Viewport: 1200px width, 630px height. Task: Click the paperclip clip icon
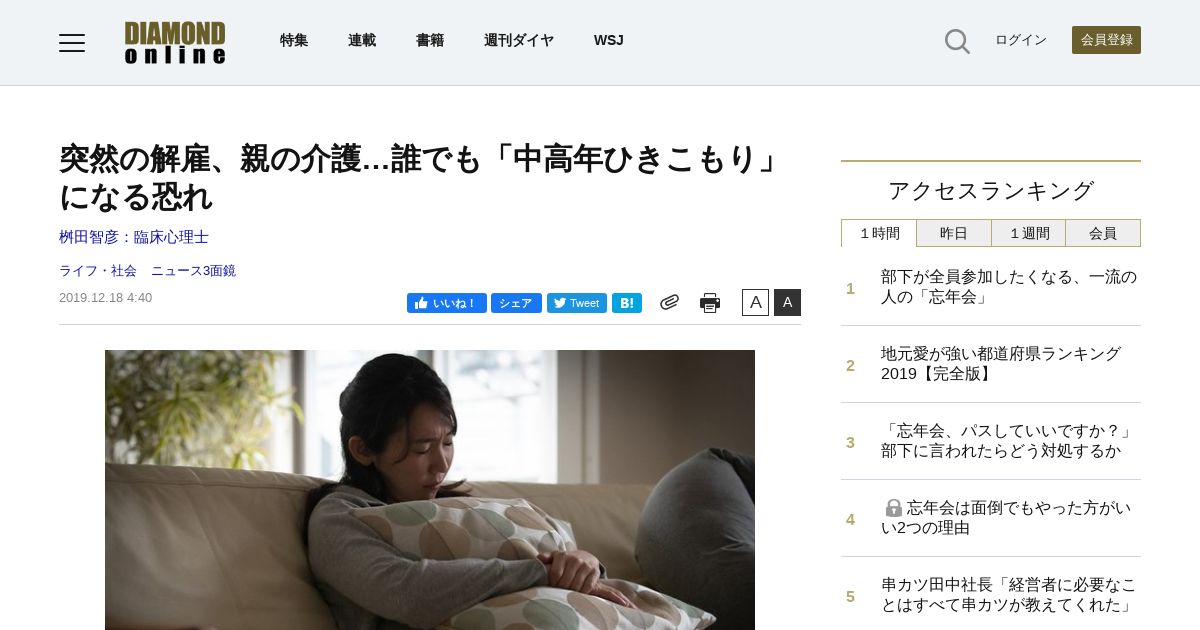point(669,302)
